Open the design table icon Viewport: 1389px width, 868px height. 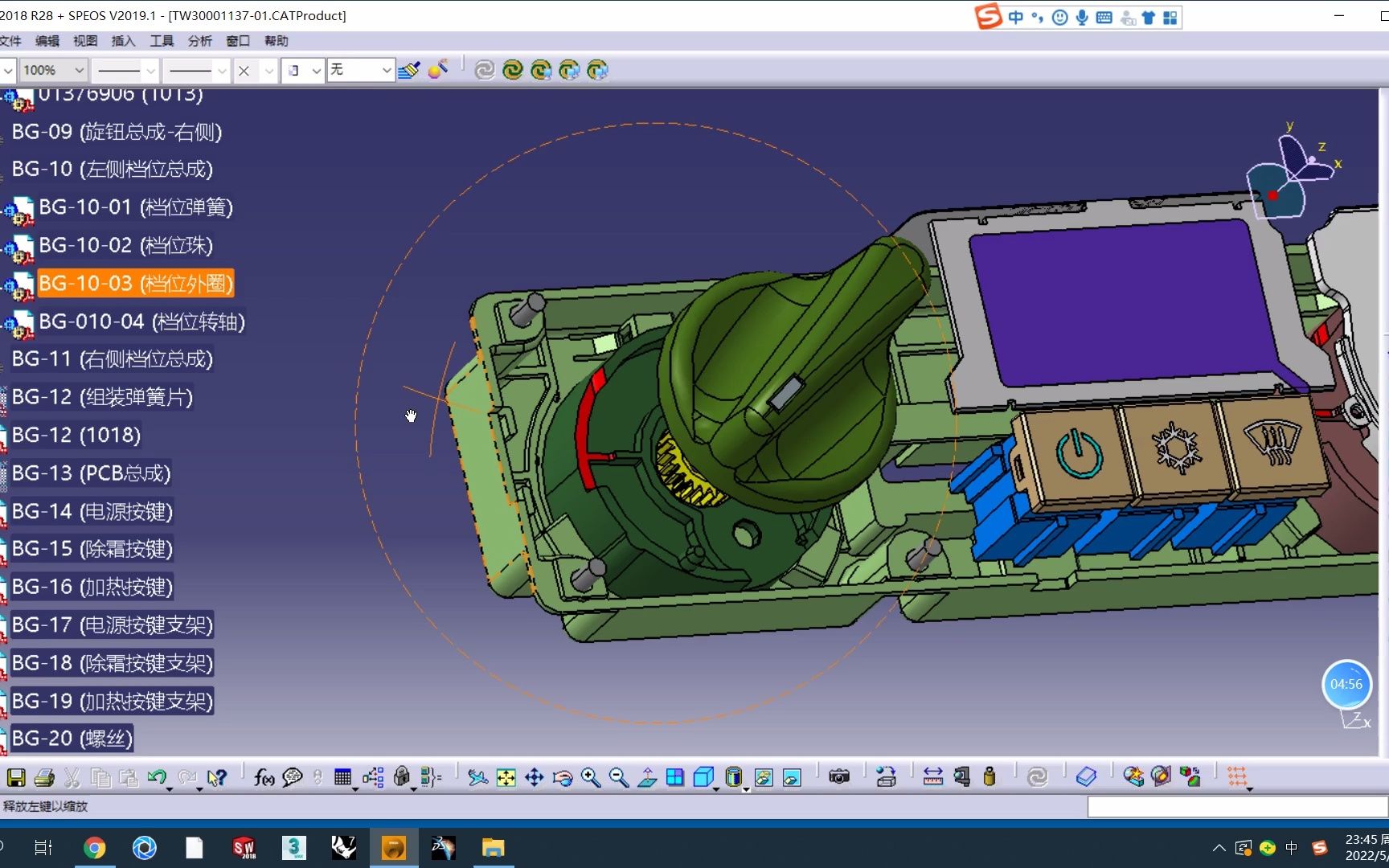click(343, 777)
